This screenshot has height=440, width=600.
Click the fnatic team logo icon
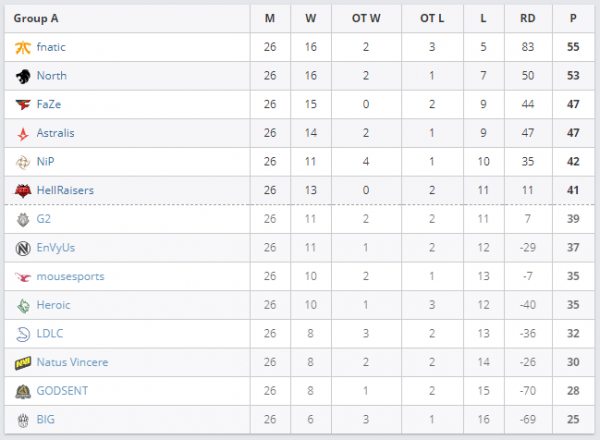click(x=23, y=47)
